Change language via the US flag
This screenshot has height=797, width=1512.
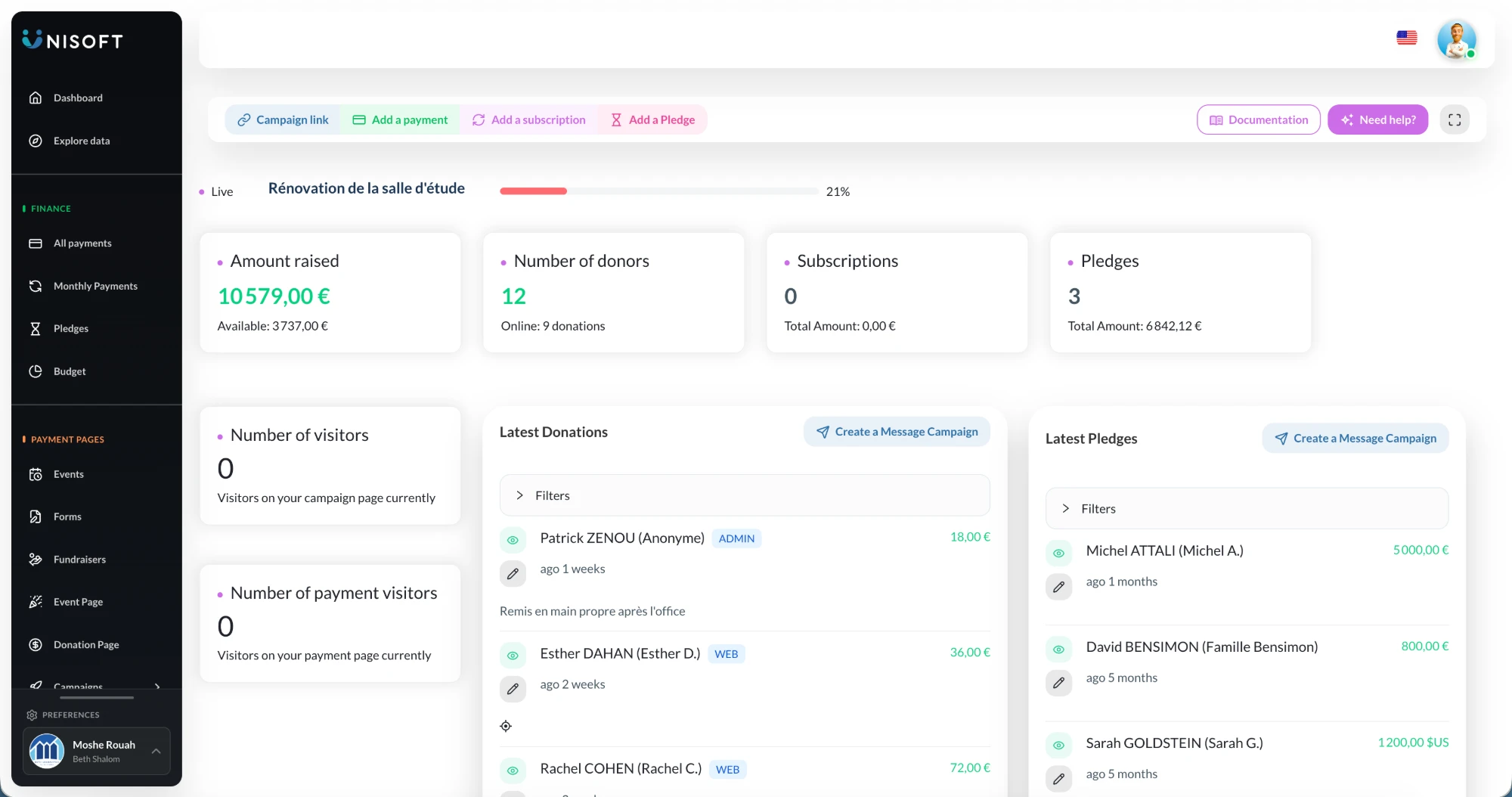click(1407, 37)
